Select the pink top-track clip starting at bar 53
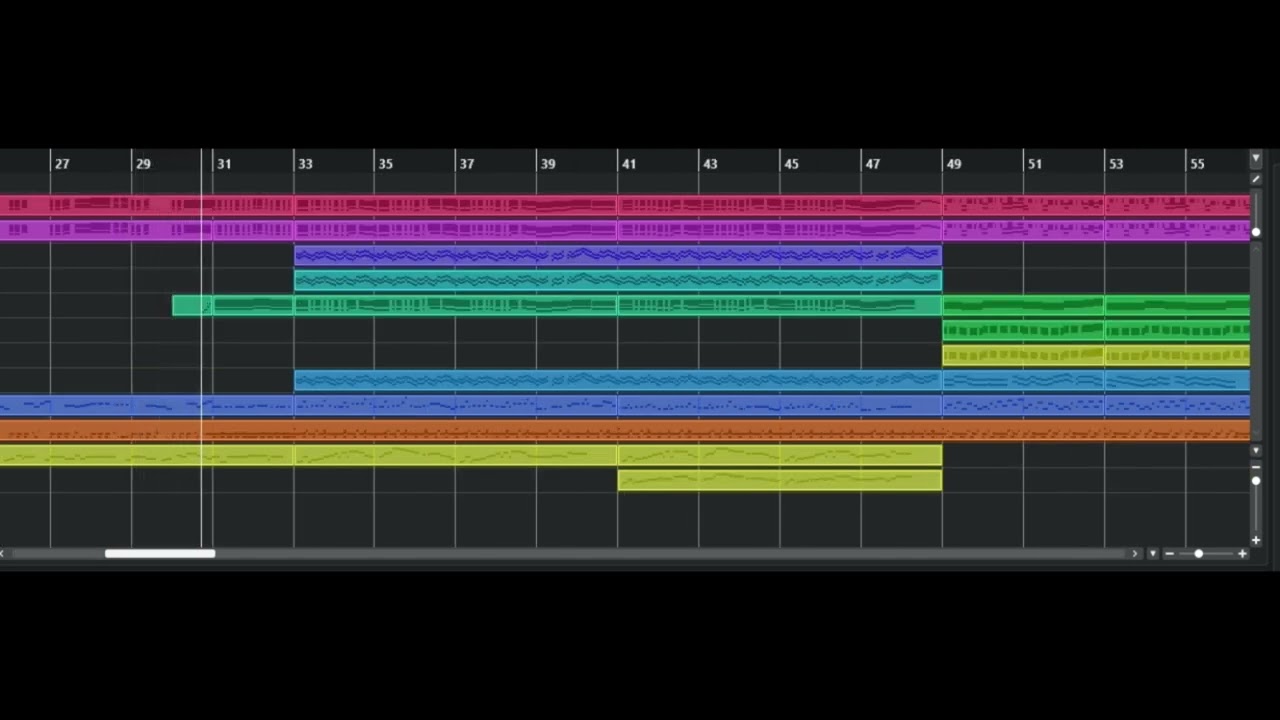This screenshot has width=1280, height=720. point(1178,205)
